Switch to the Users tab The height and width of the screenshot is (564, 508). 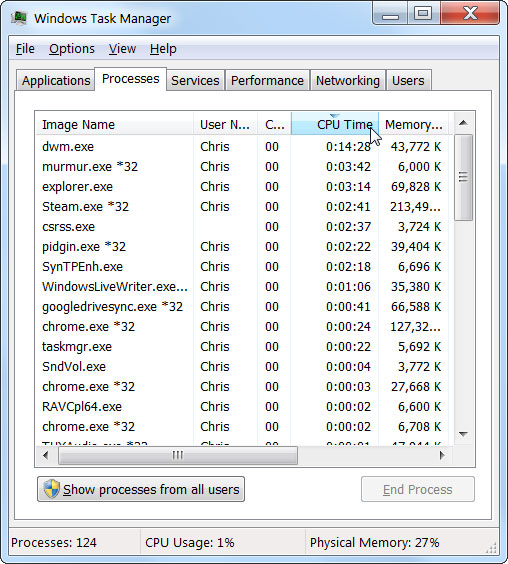408,80
